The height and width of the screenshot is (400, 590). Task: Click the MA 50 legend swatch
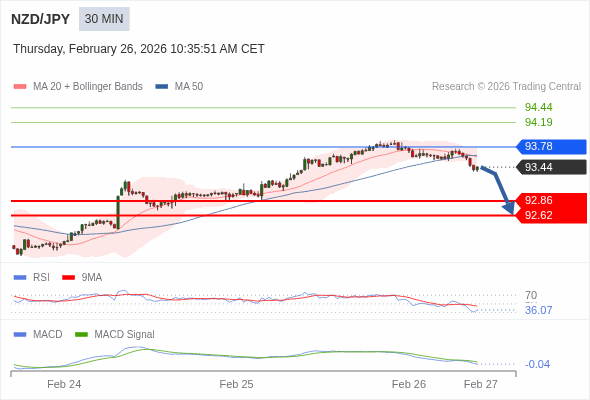[x=162, y=87]
